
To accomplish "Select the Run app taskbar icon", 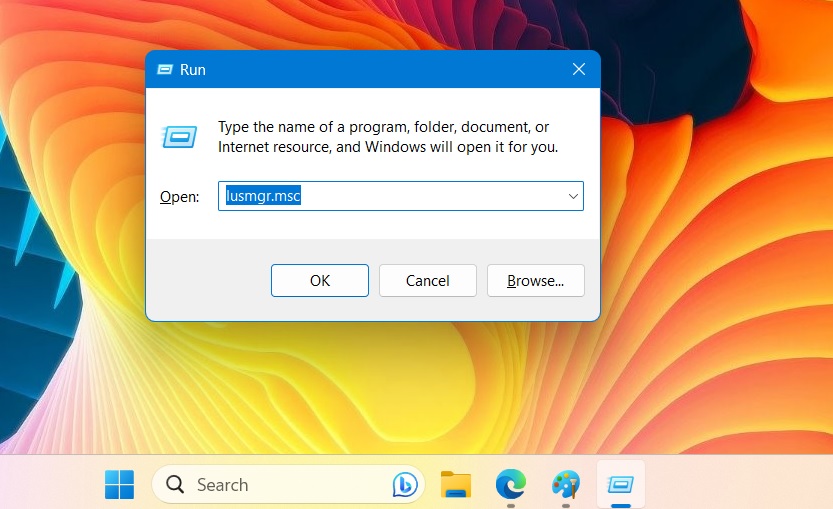I will (620, 485).
